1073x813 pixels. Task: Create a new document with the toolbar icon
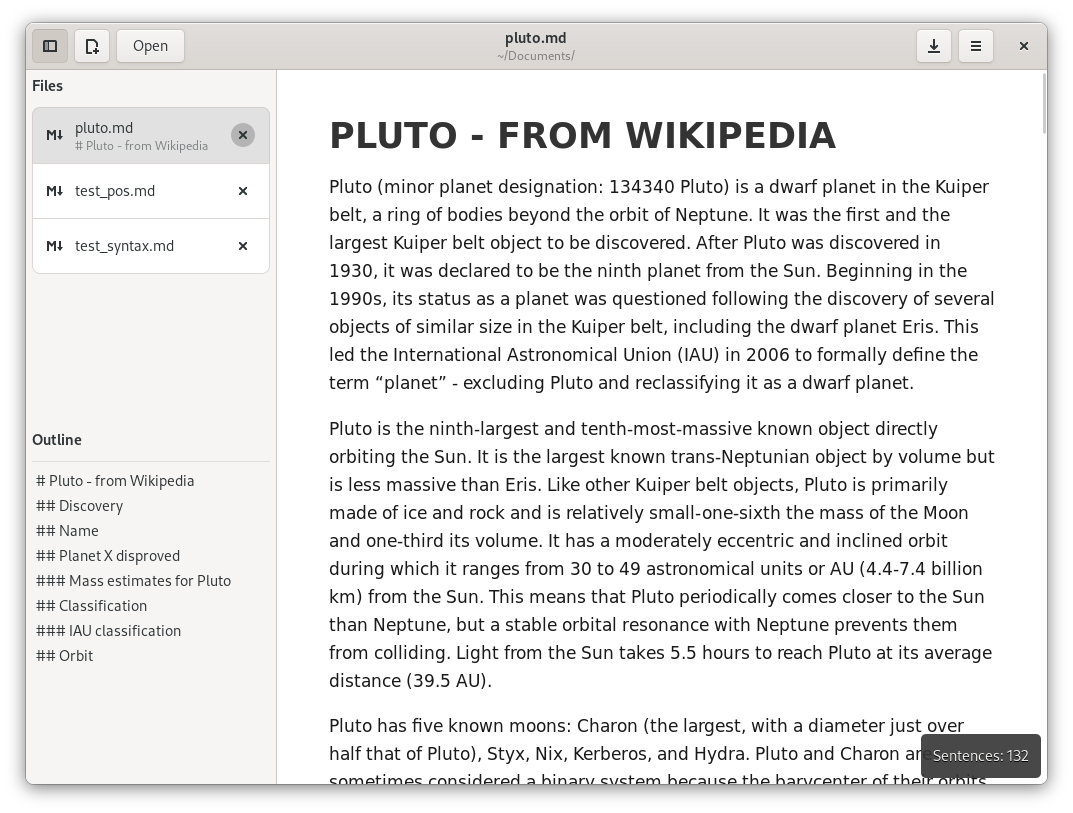[92, 46]
